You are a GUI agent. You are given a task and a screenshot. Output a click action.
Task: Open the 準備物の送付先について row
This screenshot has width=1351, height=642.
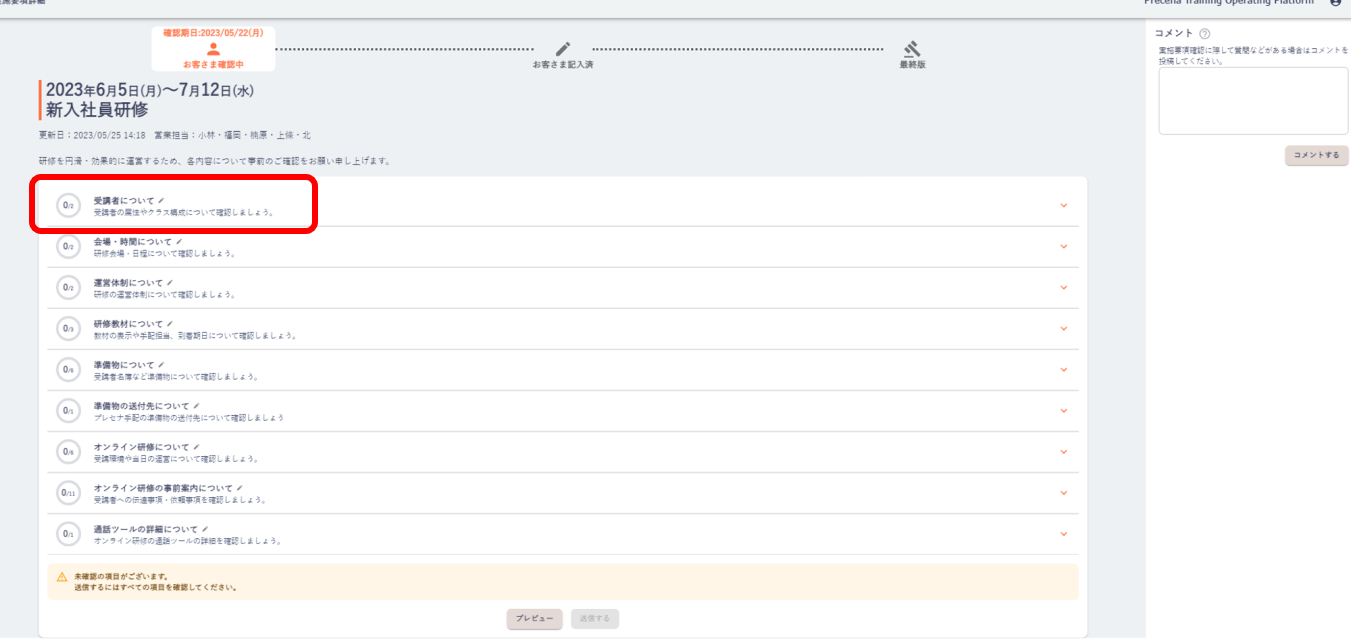point(563,411)
